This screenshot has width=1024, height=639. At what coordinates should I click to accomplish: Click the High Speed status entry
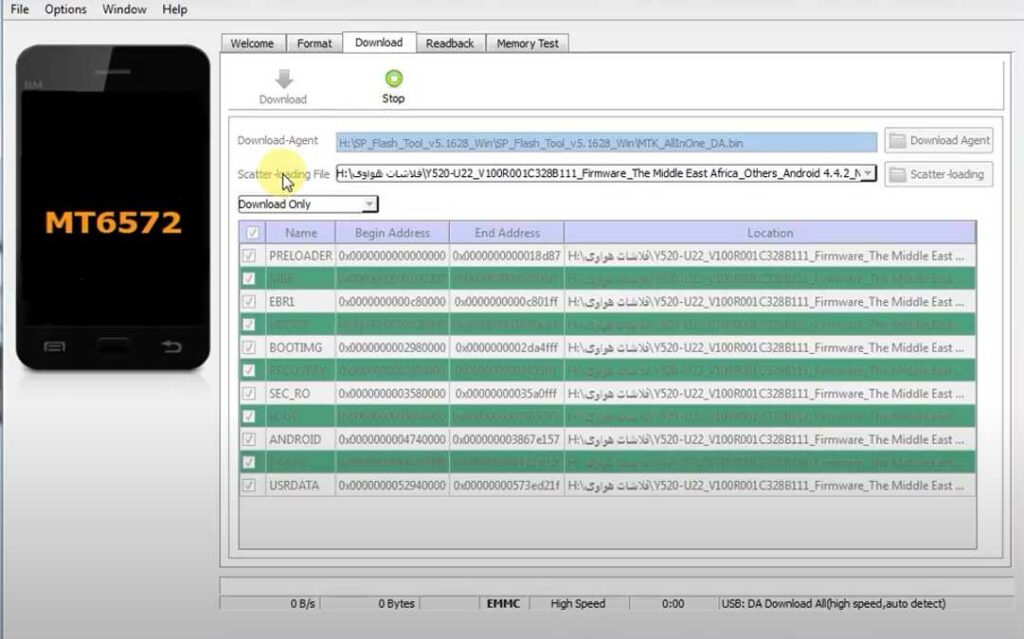pos(578,603)
